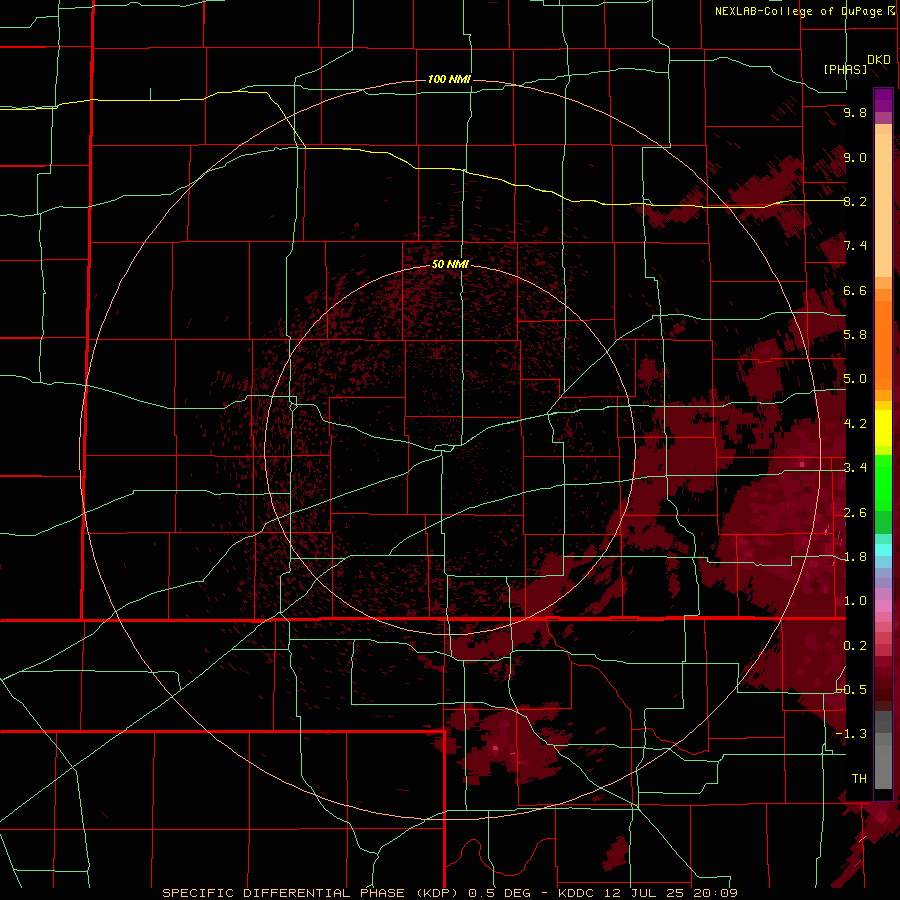Pick the orange color bar segment

(x=883, y=344)
